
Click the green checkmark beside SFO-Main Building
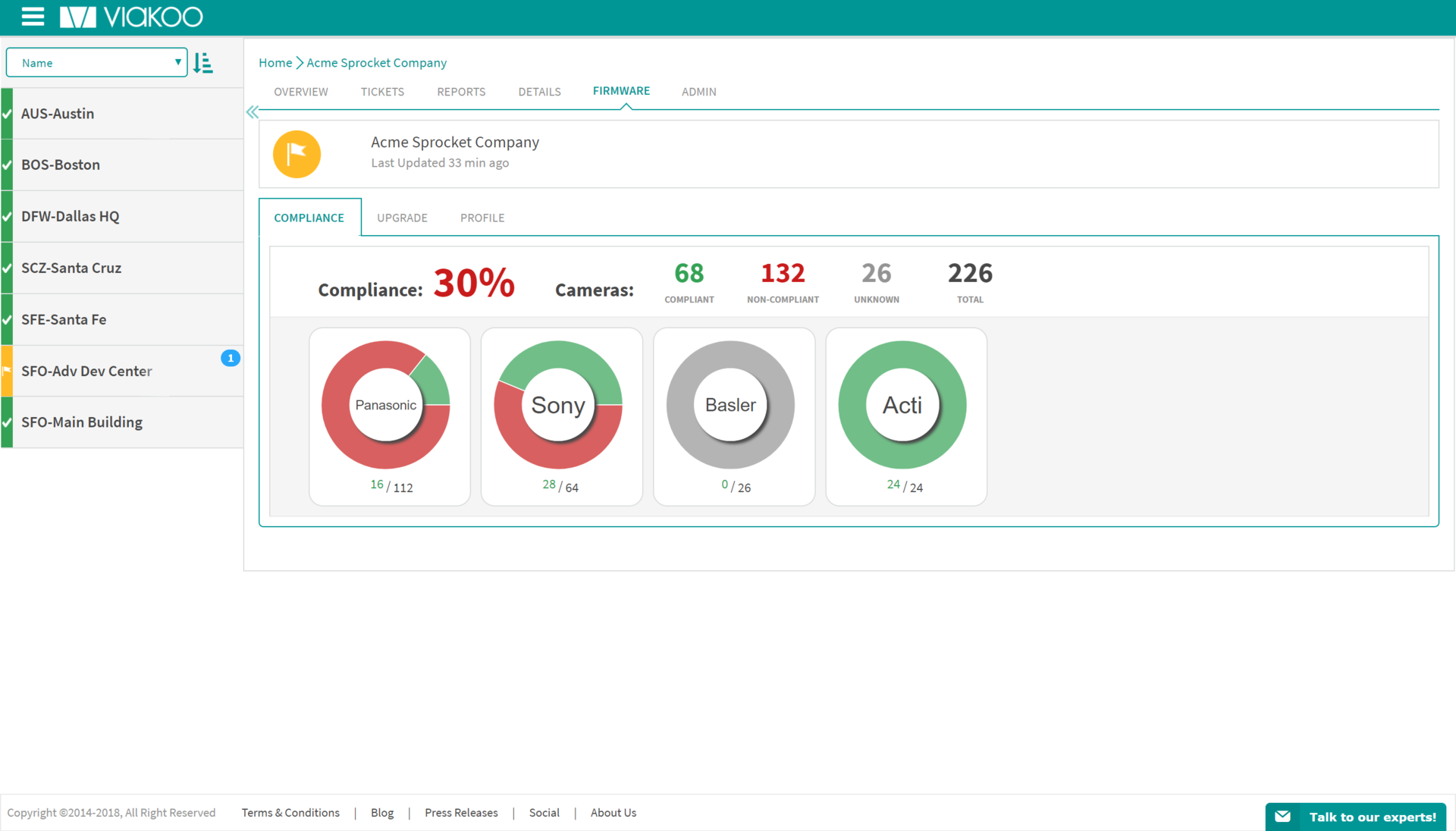tap(6, 422)
